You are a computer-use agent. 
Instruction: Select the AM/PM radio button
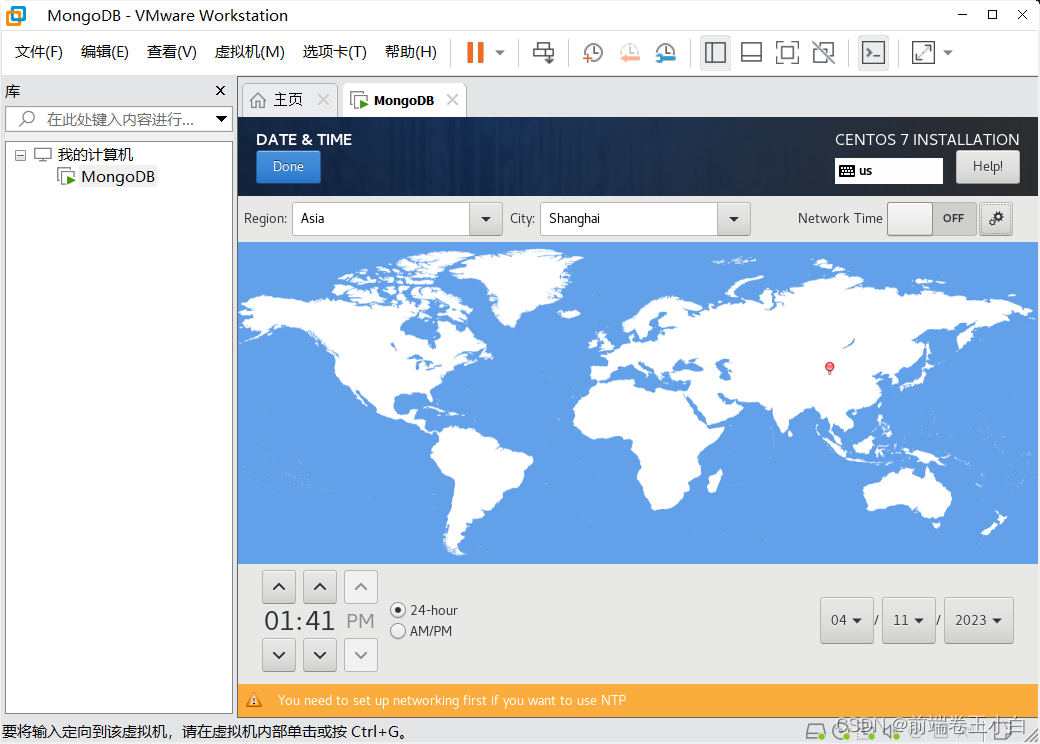tap(398, 631)
